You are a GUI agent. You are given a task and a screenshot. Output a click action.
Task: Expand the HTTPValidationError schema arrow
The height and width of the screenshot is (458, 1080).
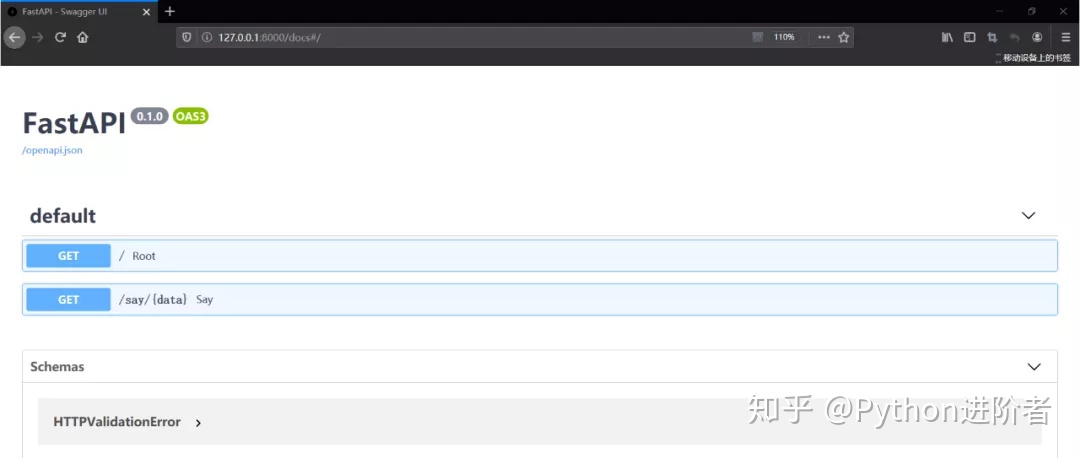click(198, 423)
